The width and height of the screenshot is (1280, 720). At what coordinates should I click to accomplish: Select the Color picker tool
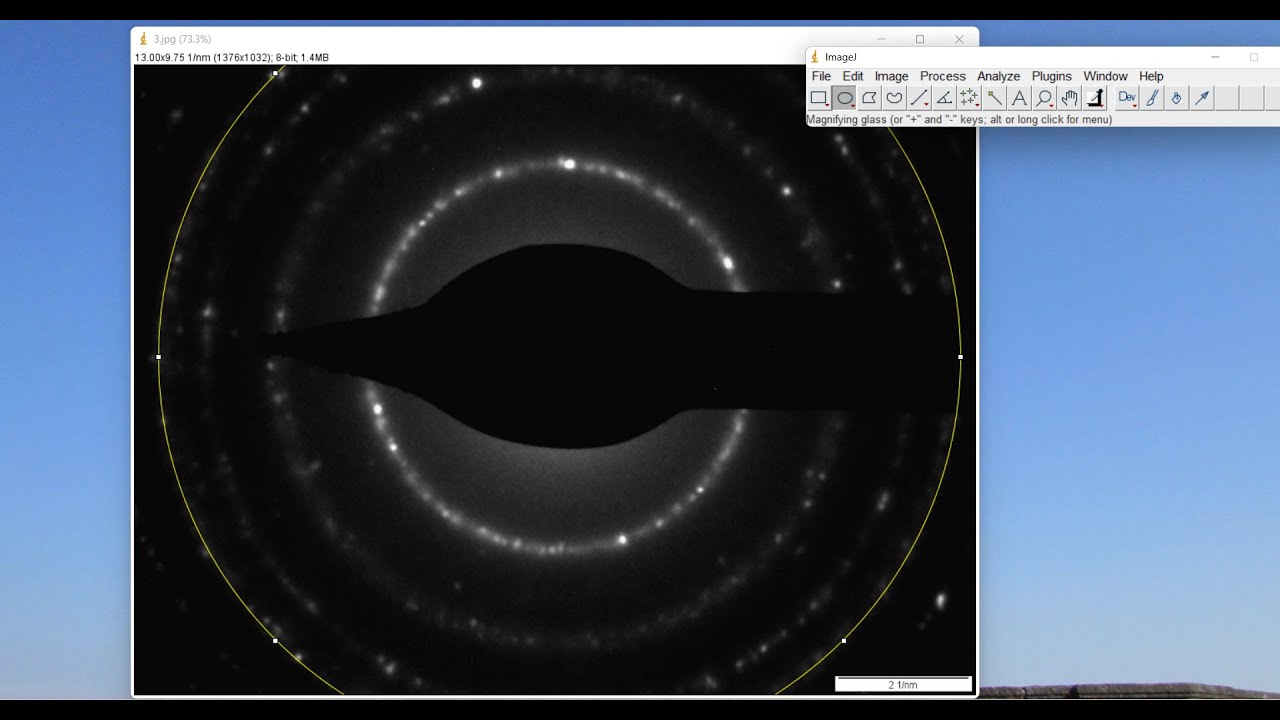coord(1095,98)
